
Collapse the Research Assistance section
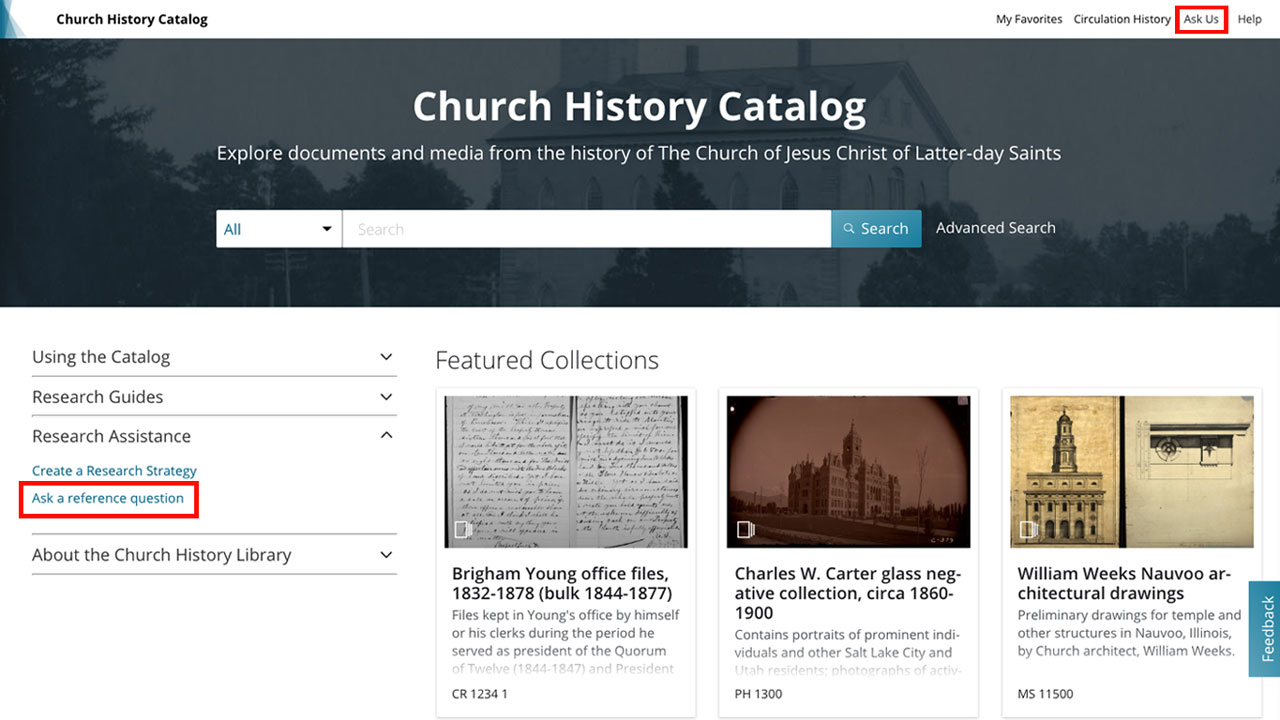click(x=214, y=436)
